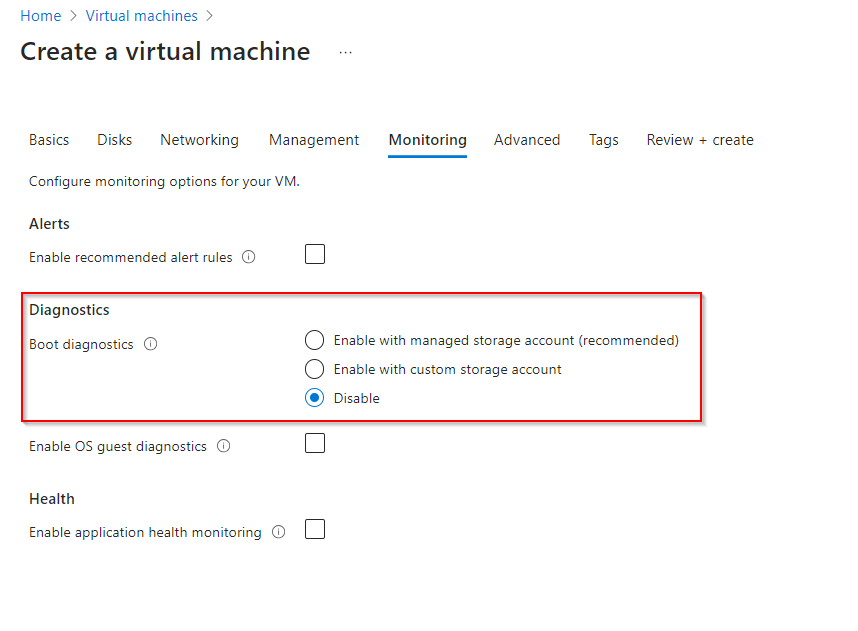Go to Review + create tab
Viewport: 858px width, 631px height.
pyautogui.click(x=700, y=140)
